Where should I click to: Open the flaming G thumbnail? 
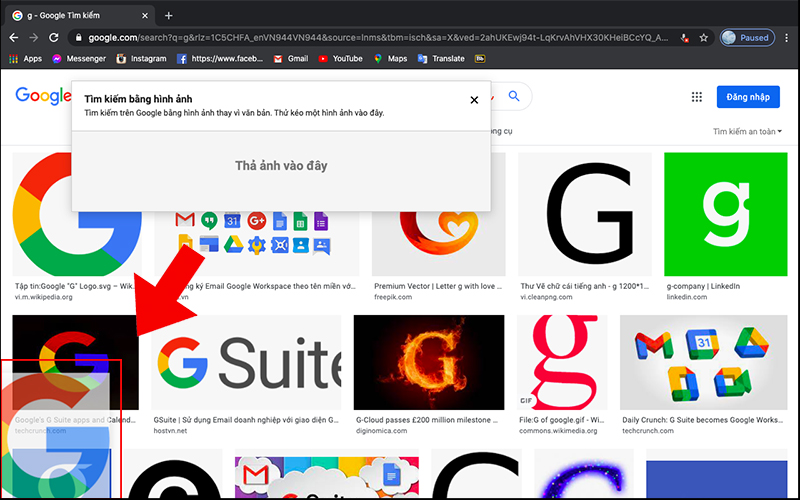click(x=429, y=362)
